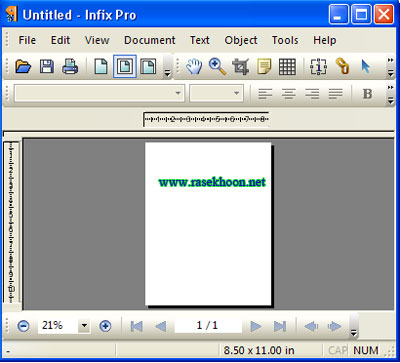Justify text alignment
This screenshot has width=400, height=363.
(336, 94)
